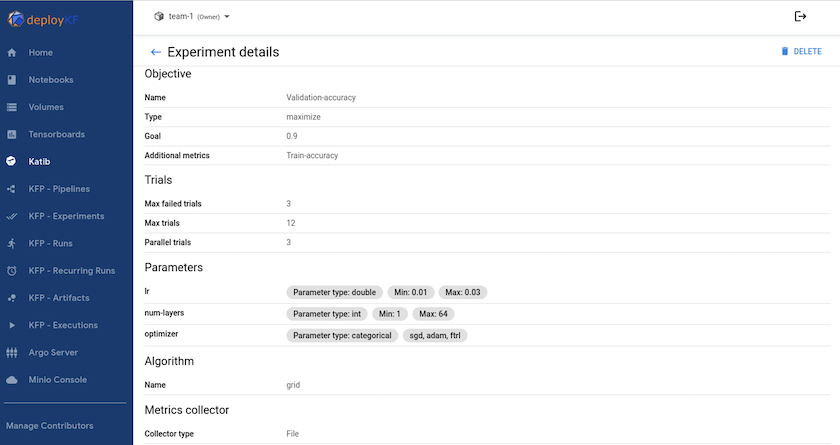
Task: Click the Tensorboards chart icon
Action: (x=12, y=134)
